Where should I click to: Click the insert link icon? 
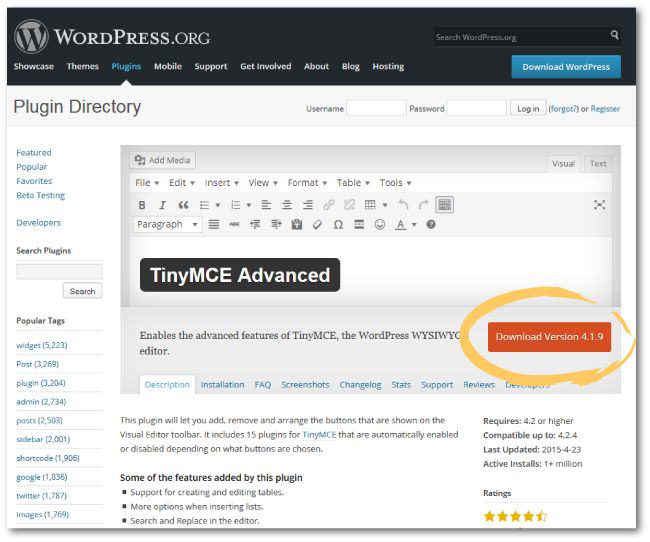click(x=329, y=205)
